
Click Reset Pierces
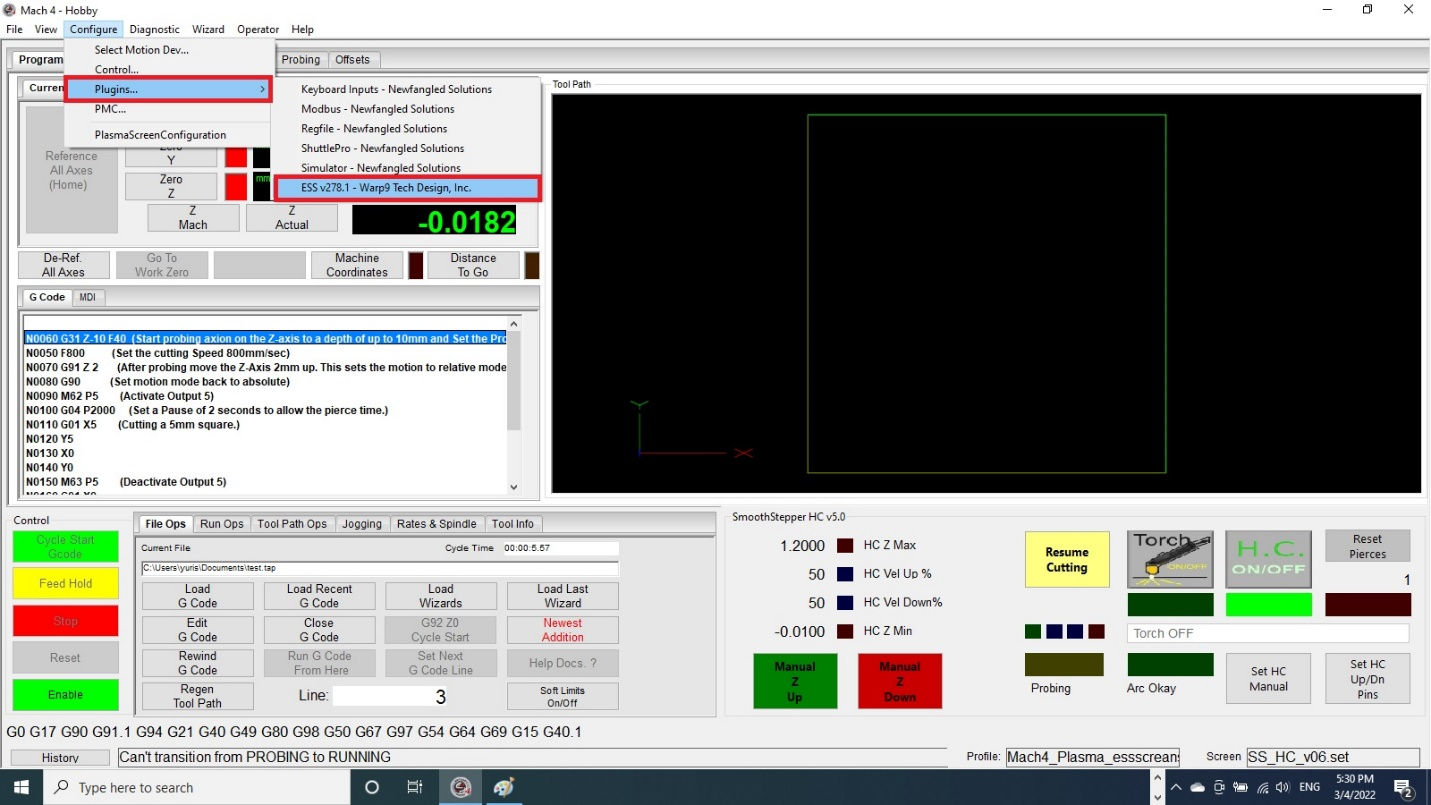[x=1367, y=546]
